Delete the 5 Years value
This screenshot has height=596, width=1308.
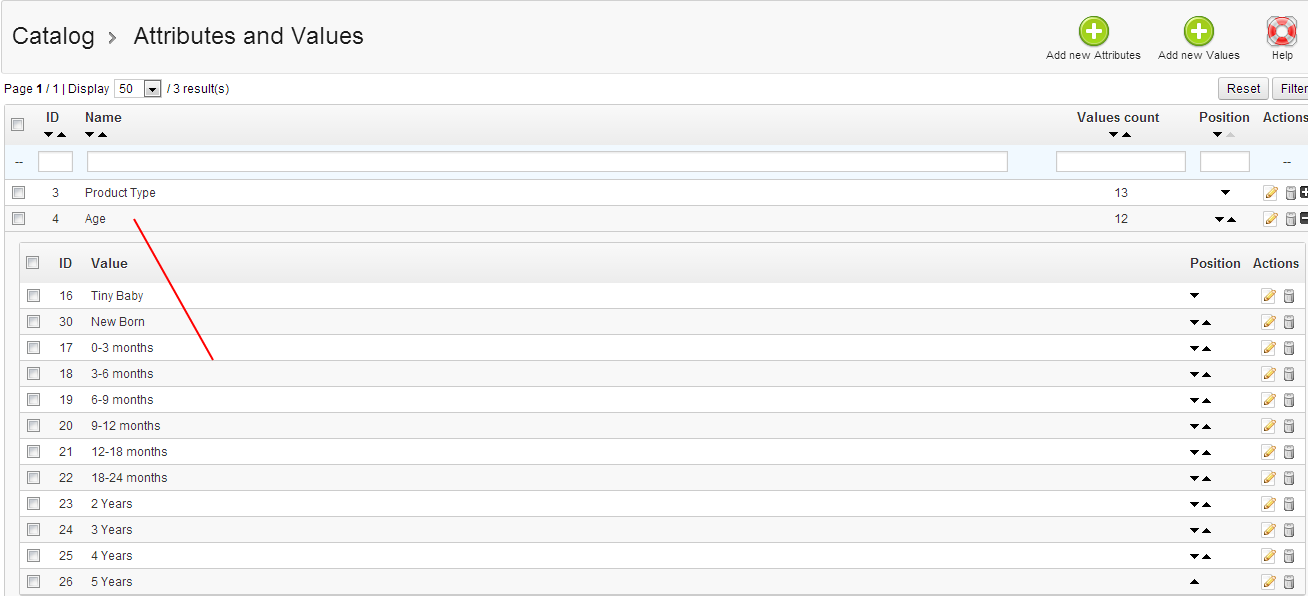pos(1289,582)
